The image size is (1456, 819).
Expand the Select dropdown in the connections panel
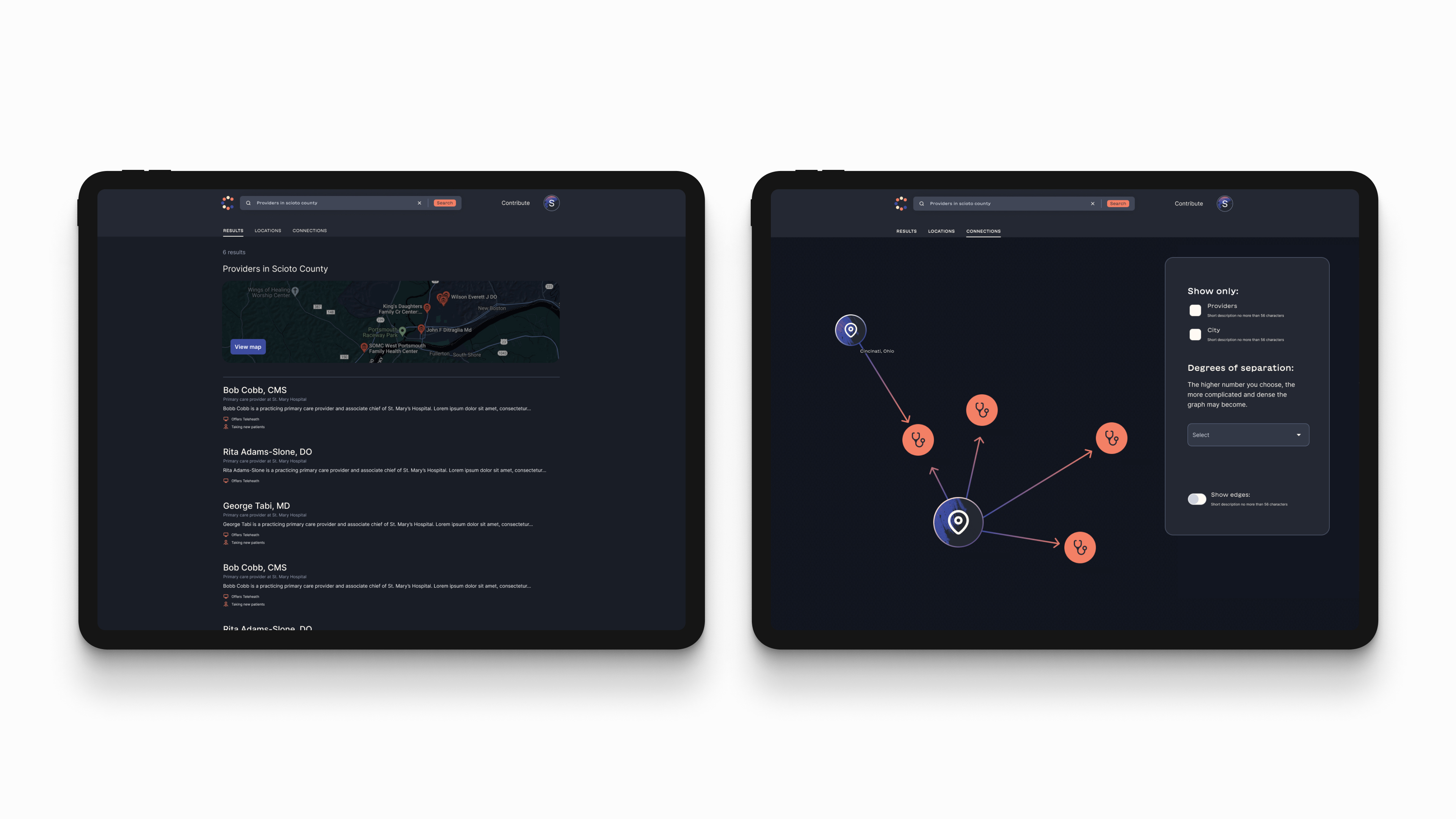[x=1246, y=434]
